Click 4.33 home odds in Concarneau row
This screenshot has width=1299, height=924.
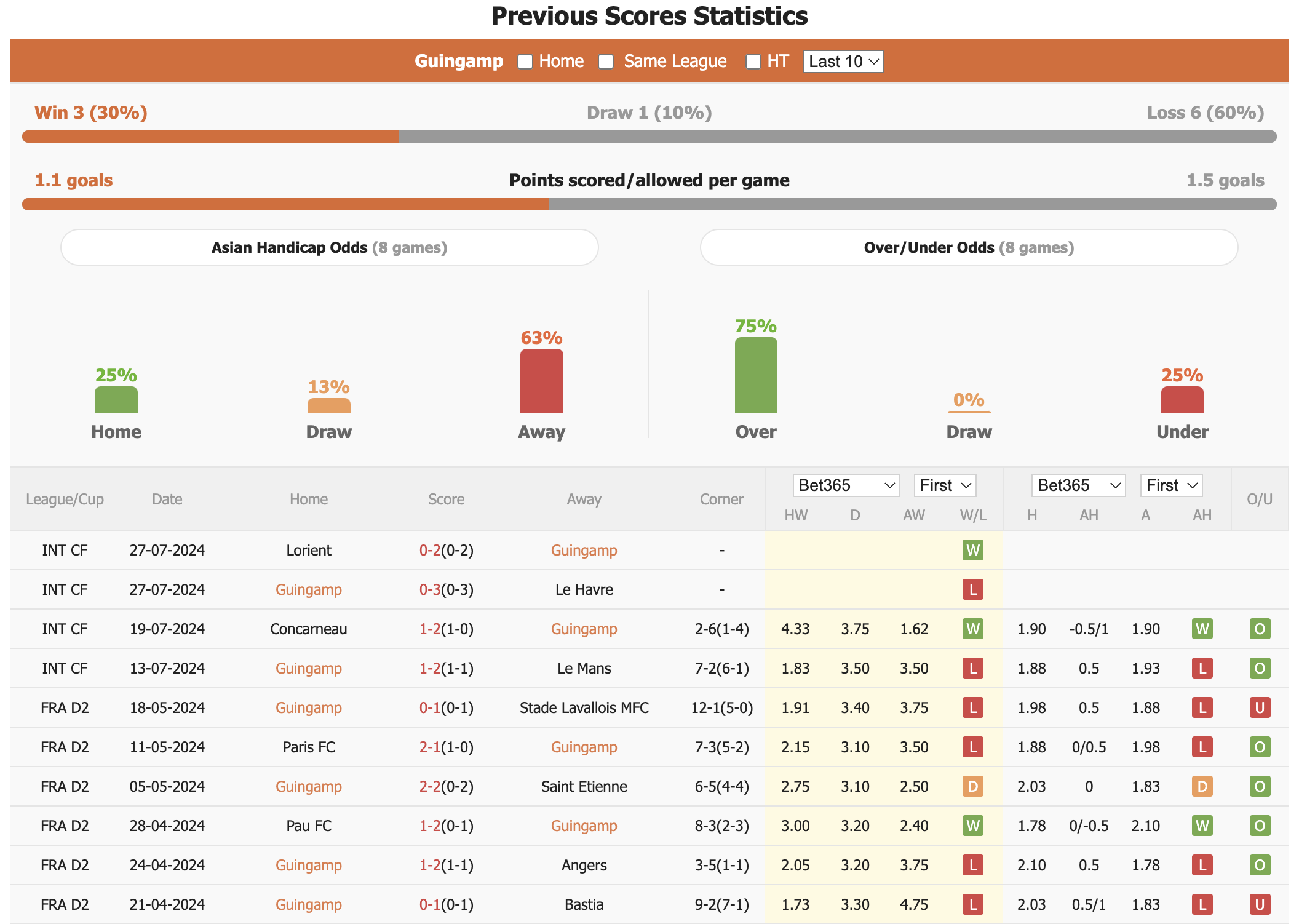pyautogui.click(x=795, y=629)
